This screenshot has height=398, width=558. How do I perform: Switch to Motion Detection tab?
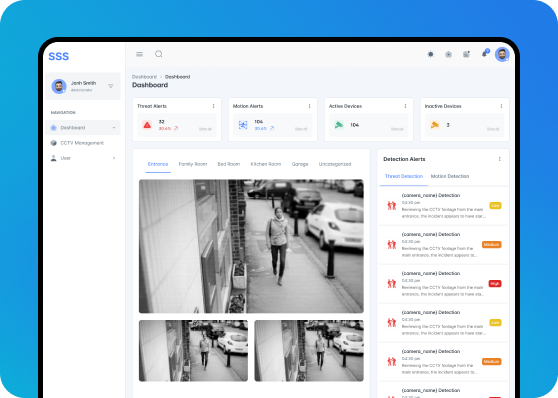click(450, 176)
